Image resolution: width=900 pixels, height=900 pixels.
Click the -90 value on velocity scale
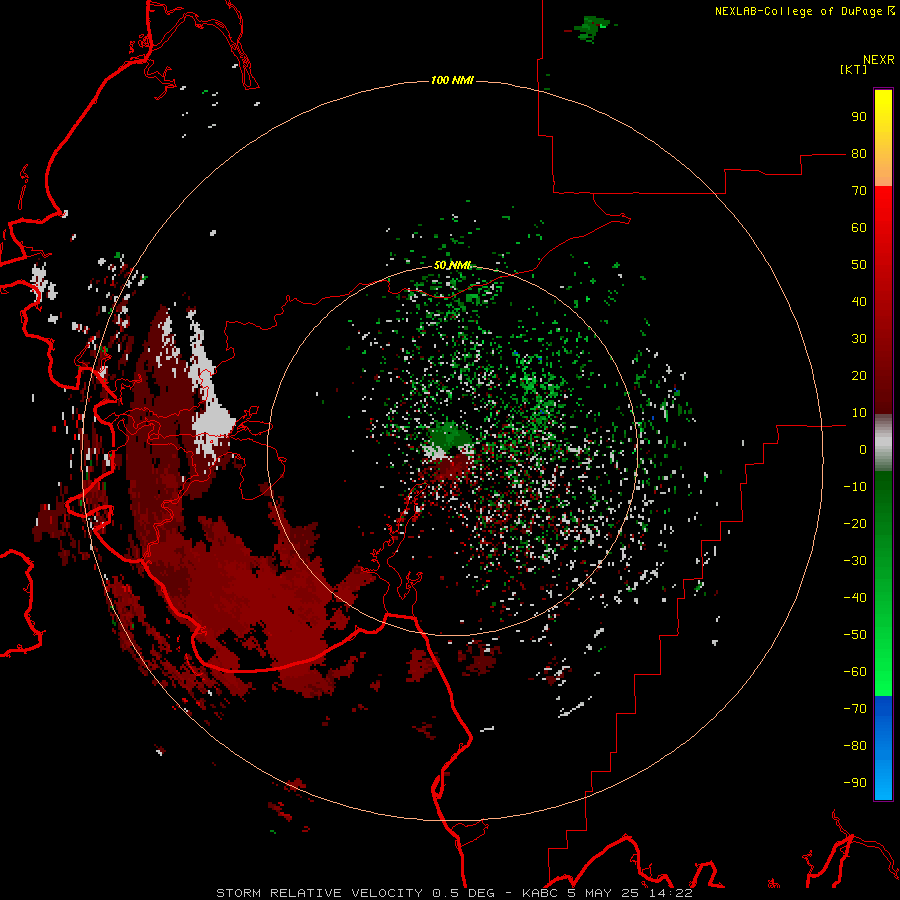(x=855, y=782)
